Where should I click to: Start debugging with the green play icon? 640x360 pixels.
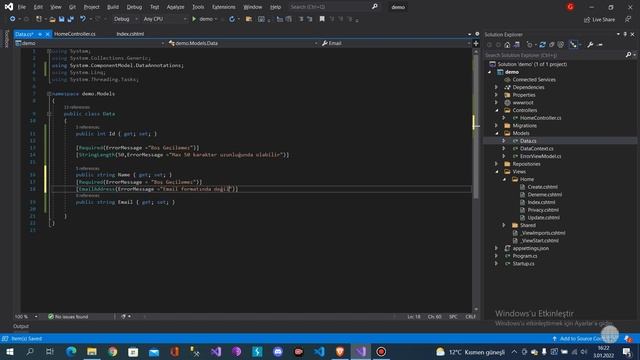[x=194, y=19]
